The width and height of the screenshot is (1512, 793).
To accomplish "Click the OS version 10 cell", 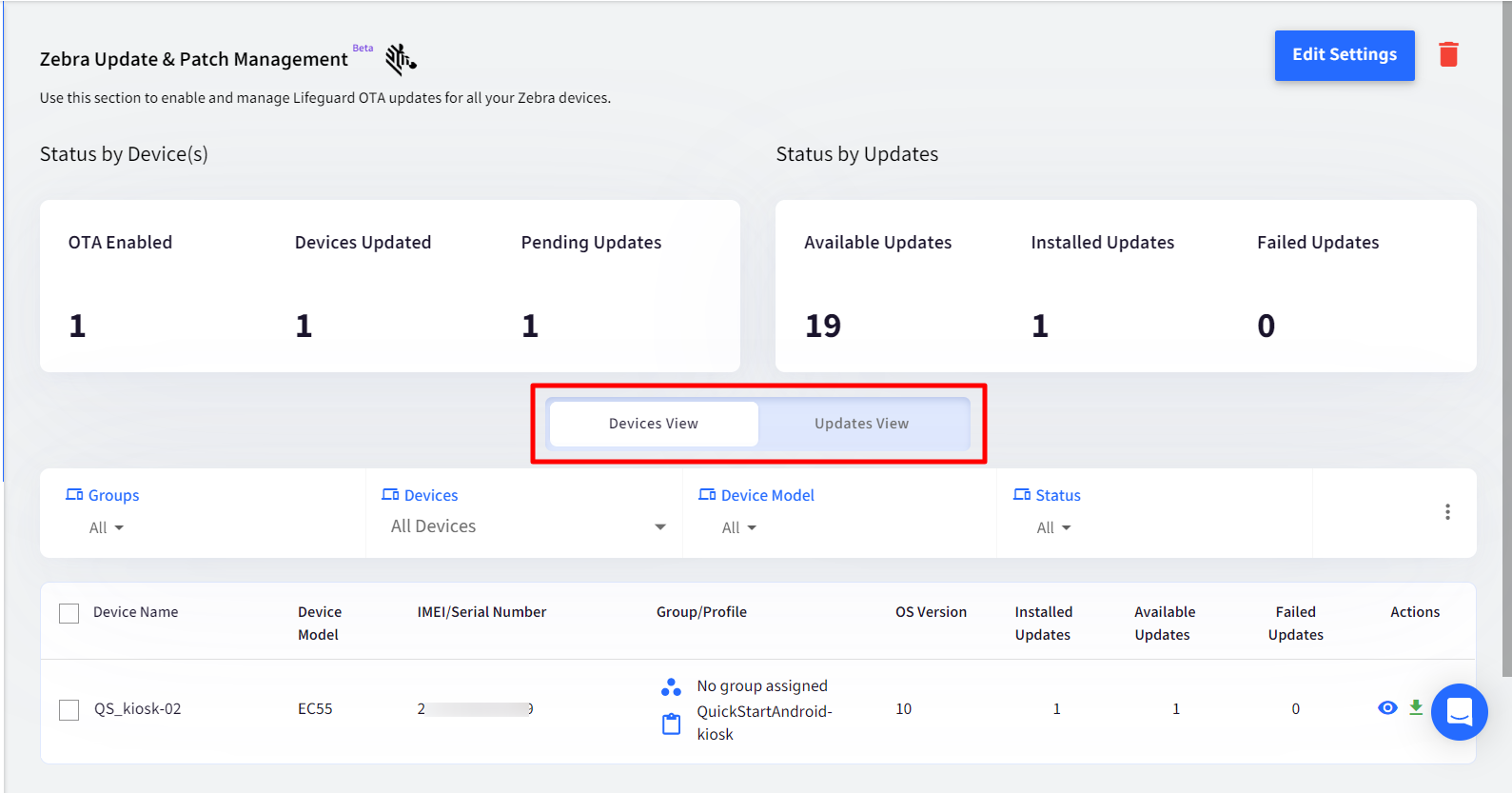I will pos(903,708).
